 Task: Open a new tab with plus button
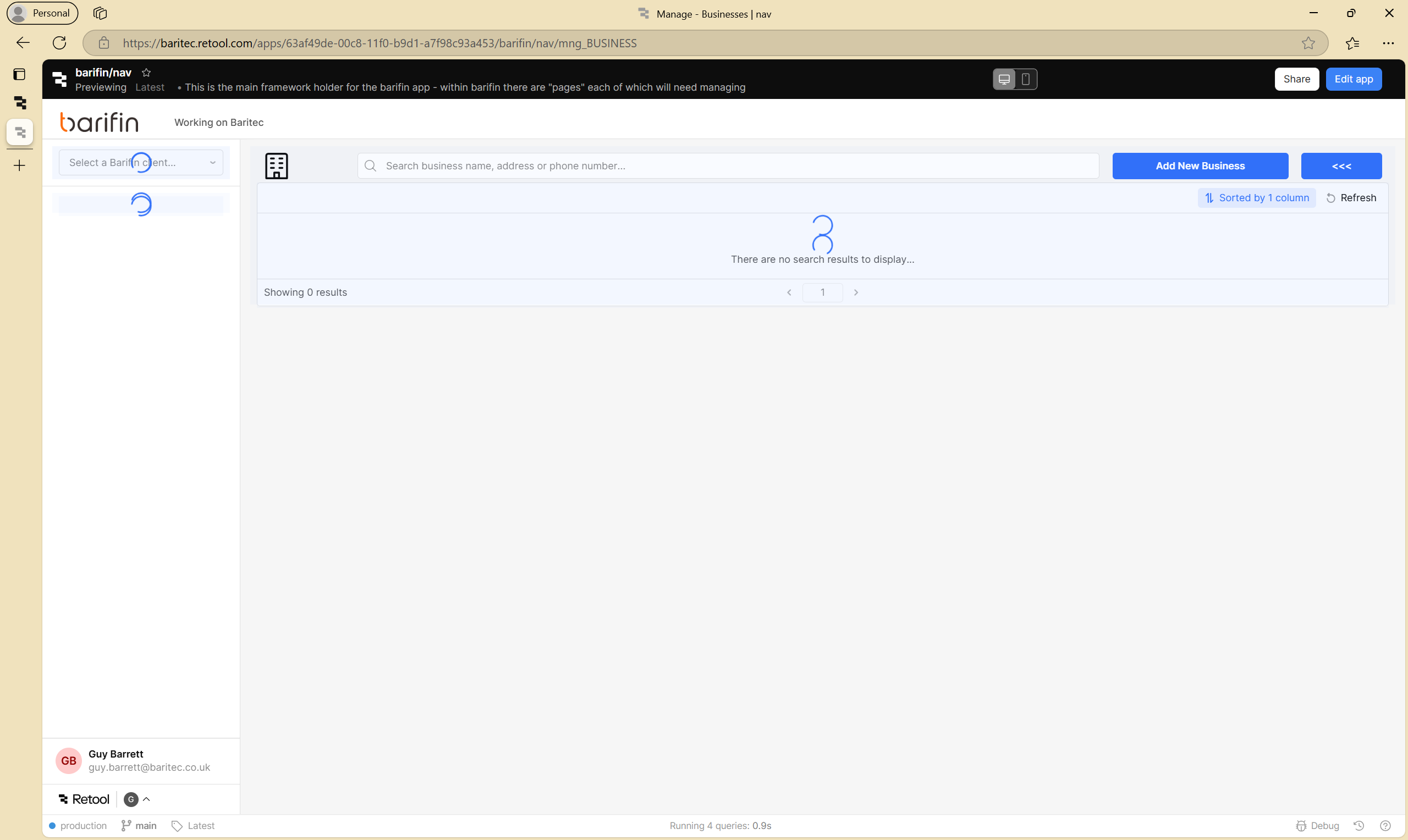pos(20,165)
